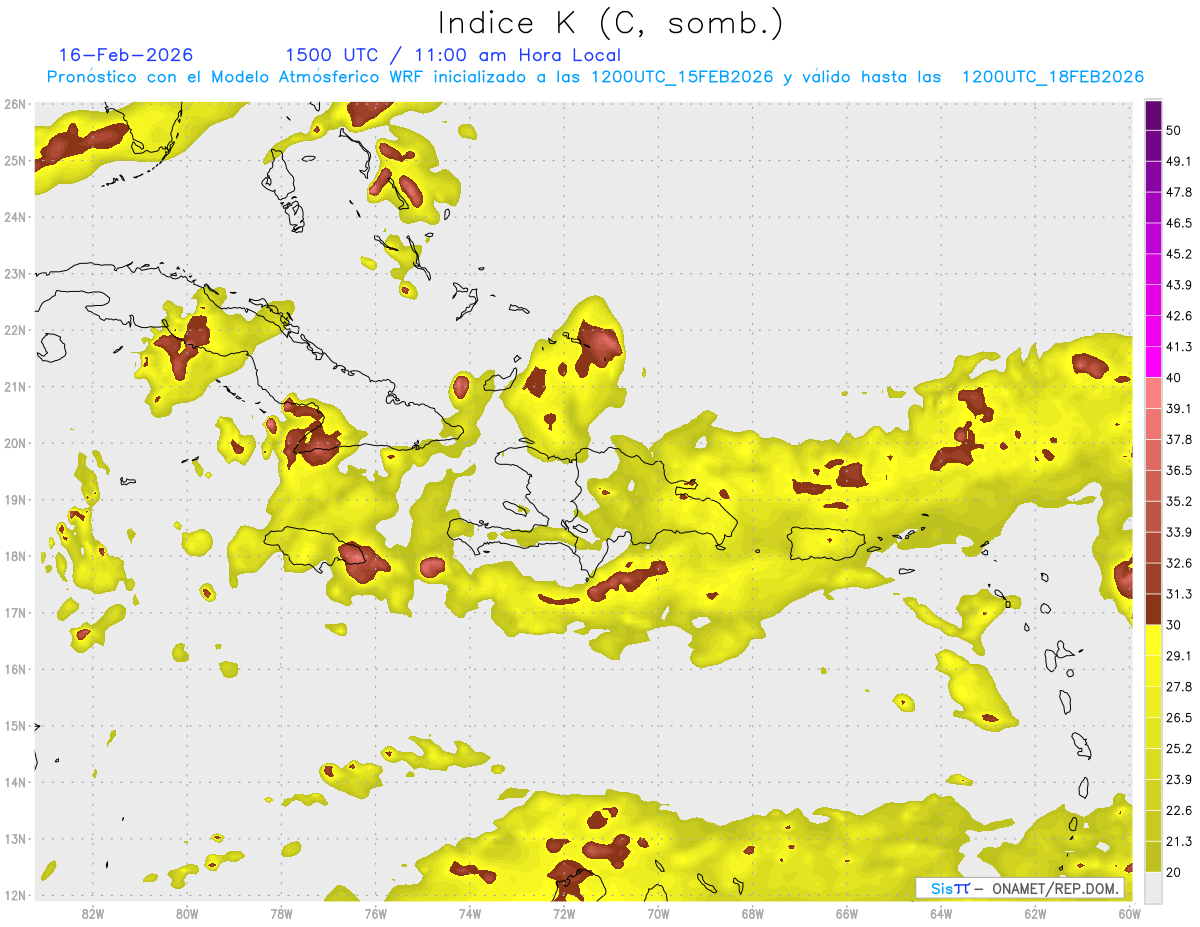The image size is (1200, 927).
Task: Select the 80W longitude label
Action: pyautogui.click(x=186, y=913)
